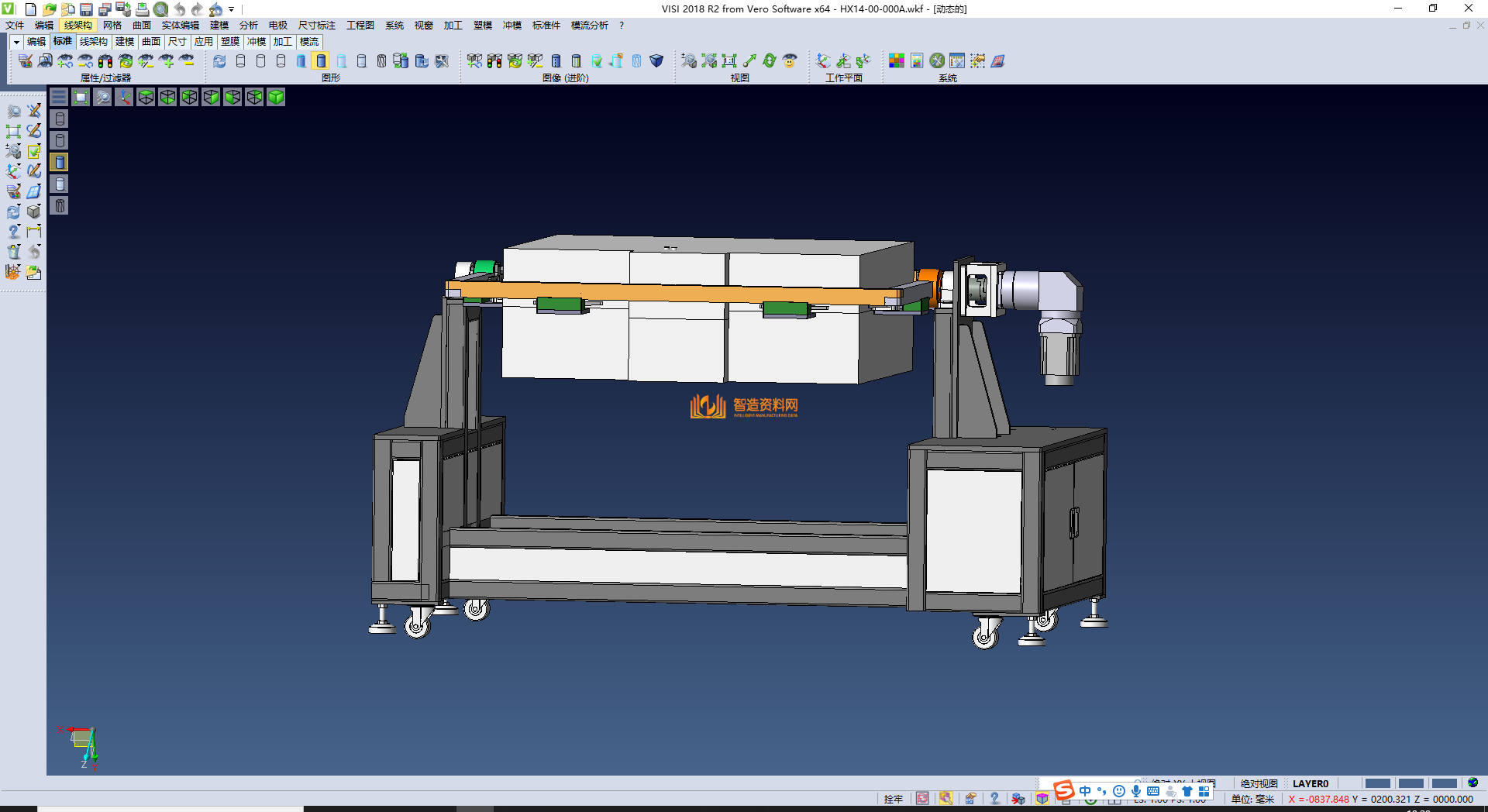Open the ribbon tab options dropdown arrow
This screenshot has height=812, width=1488.
16,42
